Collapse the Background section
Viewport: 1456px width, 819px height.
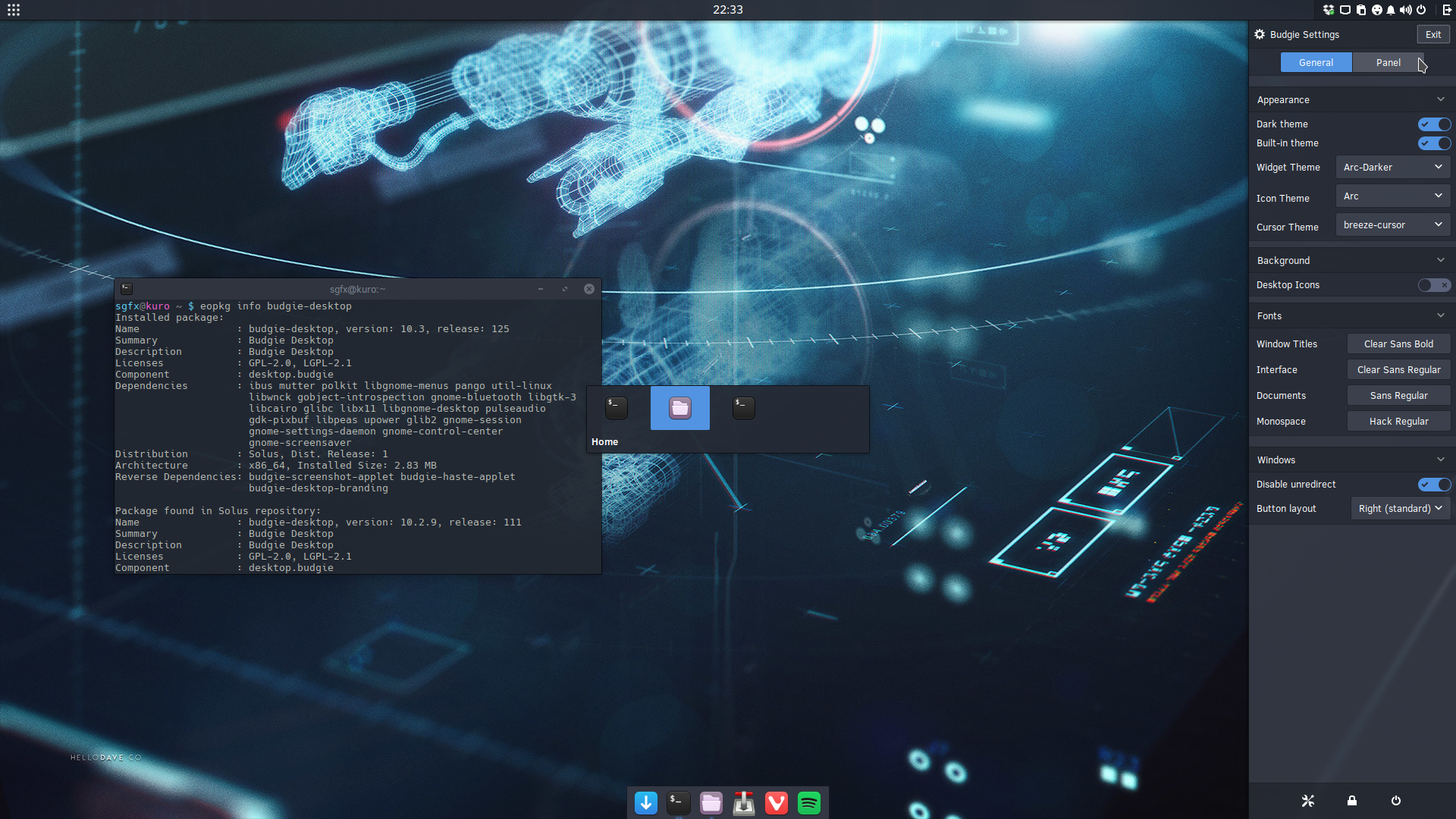coord(1440,260)
